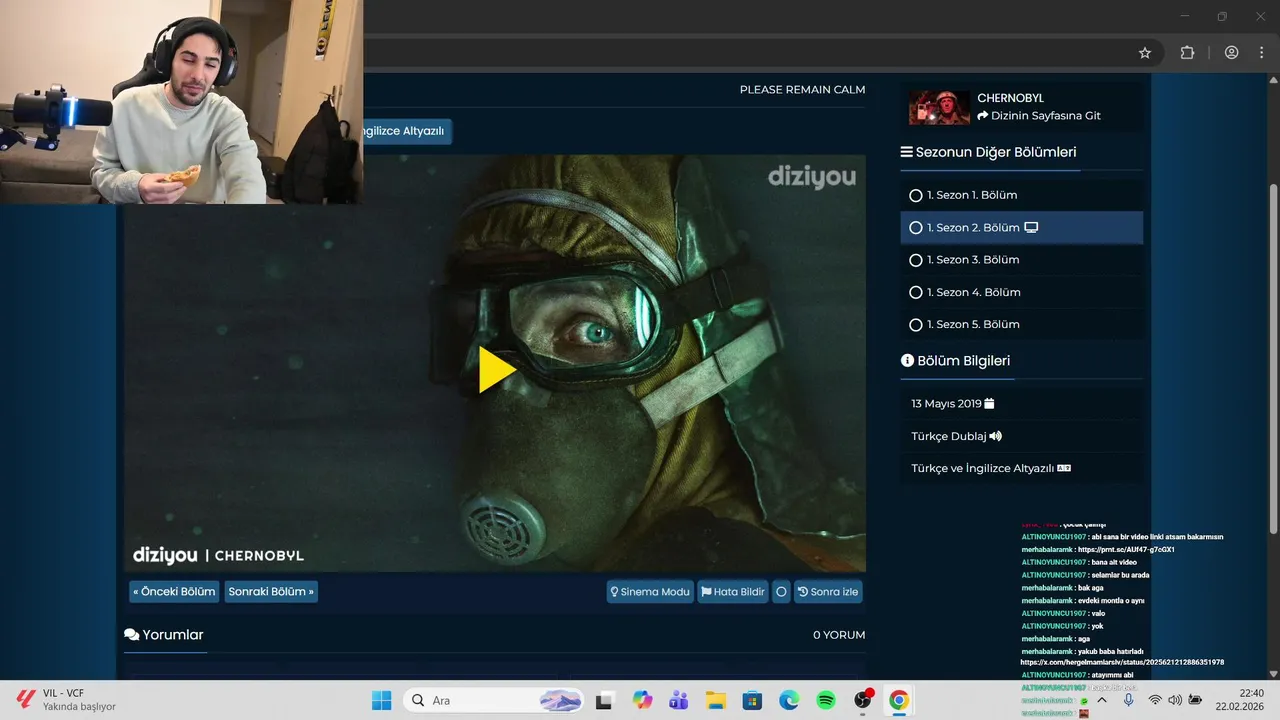Screen dimensions: 1280x720
Task: Open the clock showing 22:40
Action: [1239, 700]
